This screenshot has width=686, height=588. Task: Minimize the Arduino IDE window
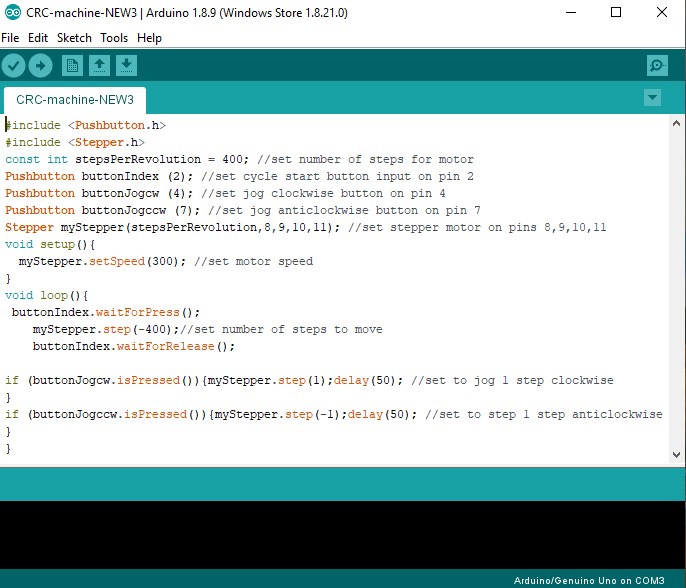tap(570, 13)
